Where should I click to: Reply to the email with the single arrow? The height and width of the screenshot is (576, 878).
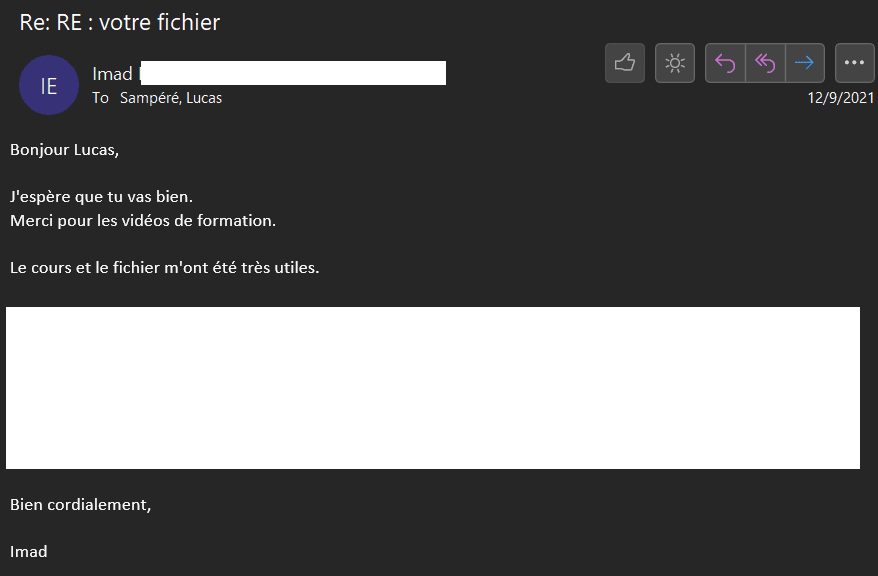(x=726, y=63)
